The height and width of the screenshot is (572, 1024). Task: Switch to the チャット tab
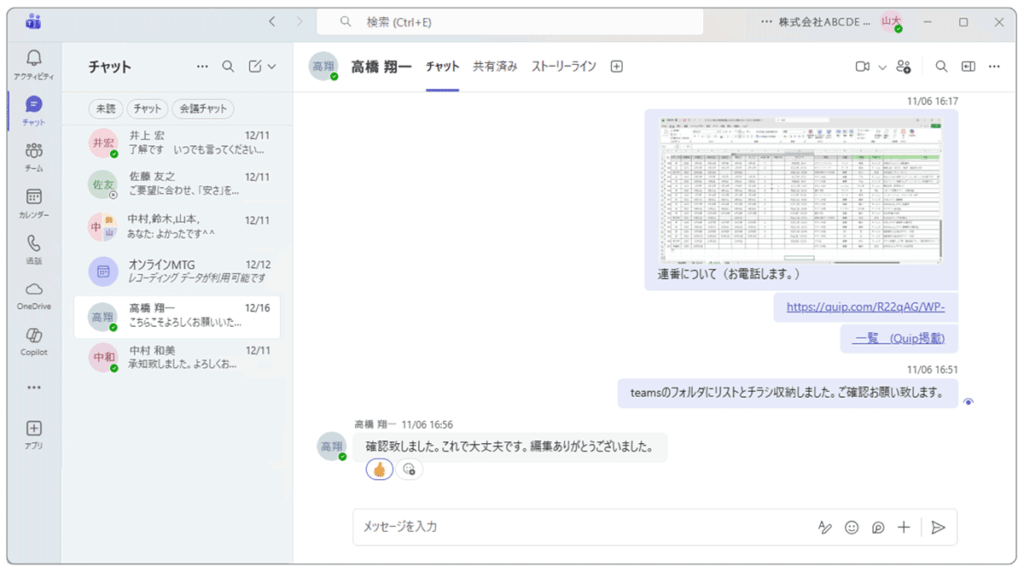pos(443,67)
